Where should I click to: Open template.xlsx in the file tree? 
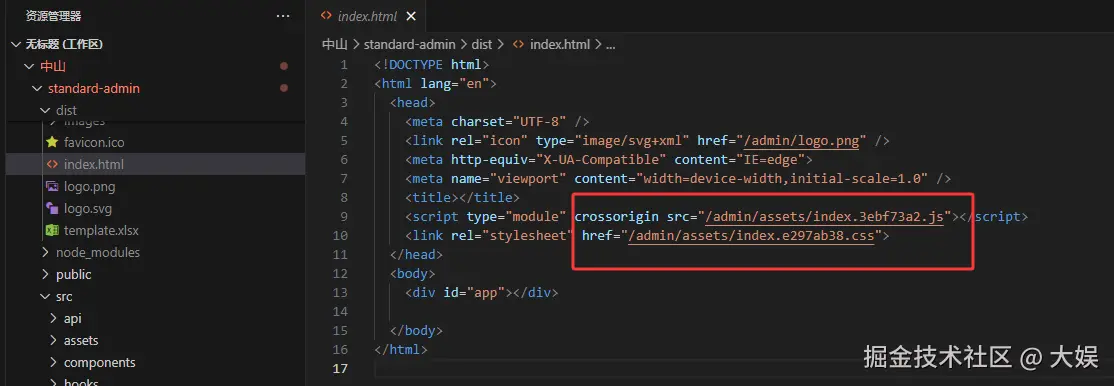[101, 231]
